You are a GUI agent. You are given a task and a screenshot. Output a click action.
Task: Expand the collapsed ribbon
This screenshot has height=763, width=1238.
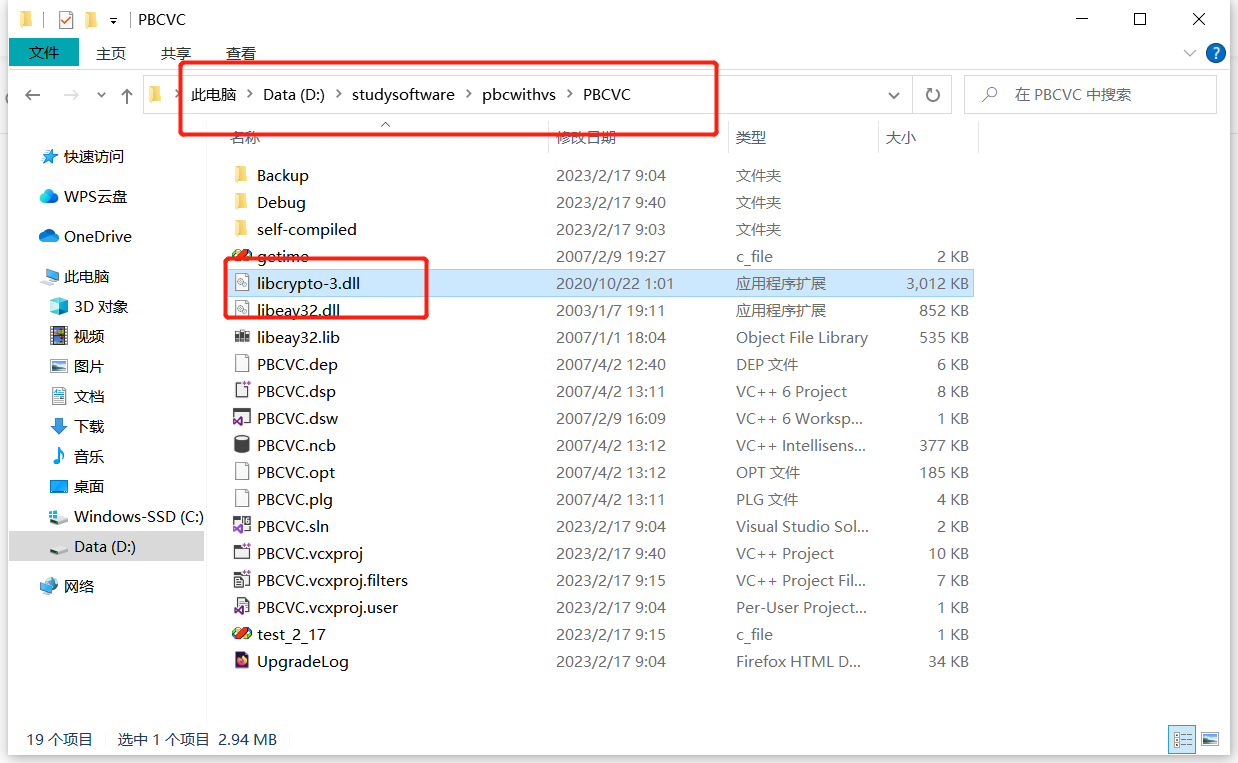coord(1189,53)
